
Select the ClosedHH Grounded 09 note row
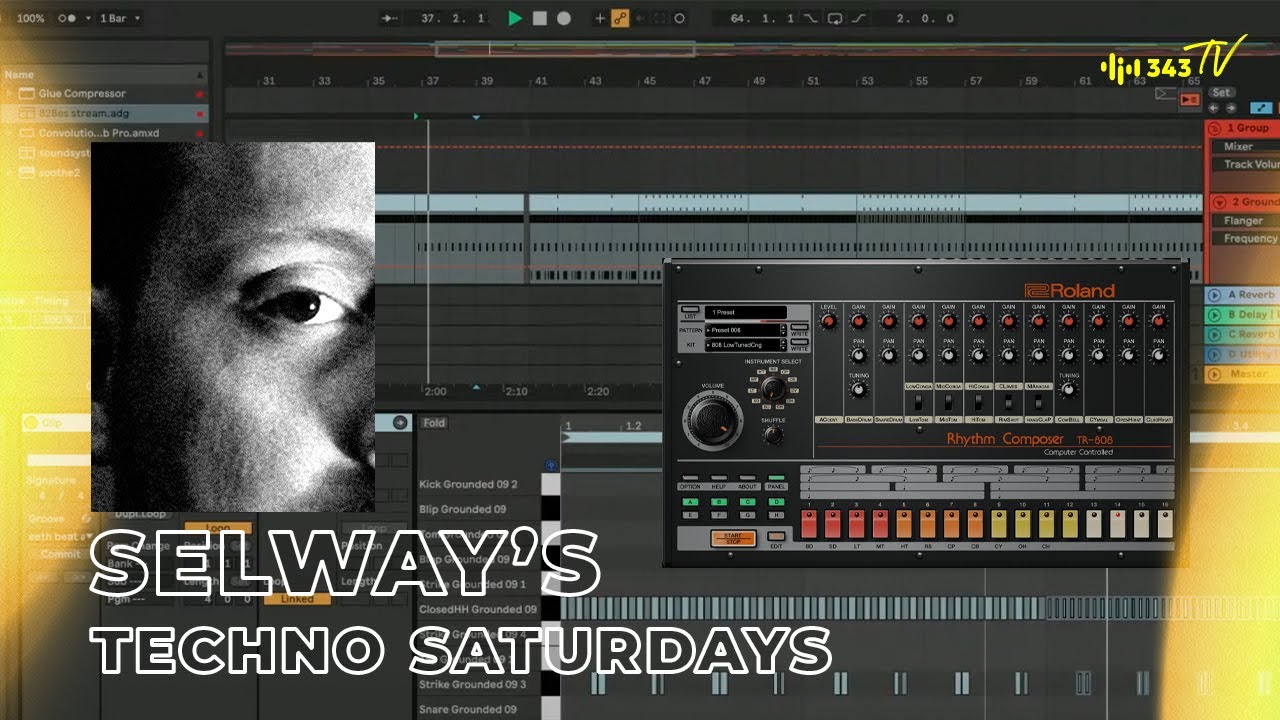pyautogui.click(x=478, y=609)
